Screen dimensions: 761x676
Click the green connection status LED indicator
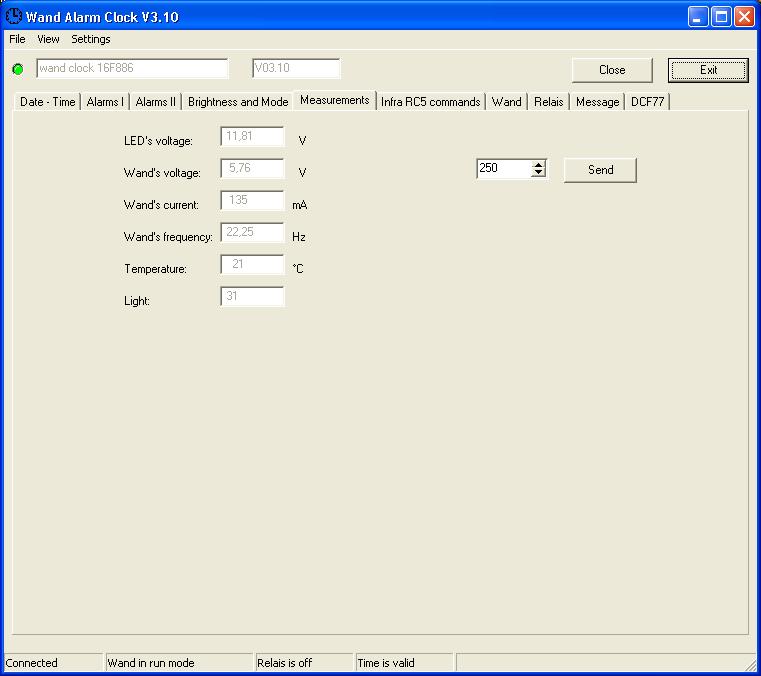point(18,69)
